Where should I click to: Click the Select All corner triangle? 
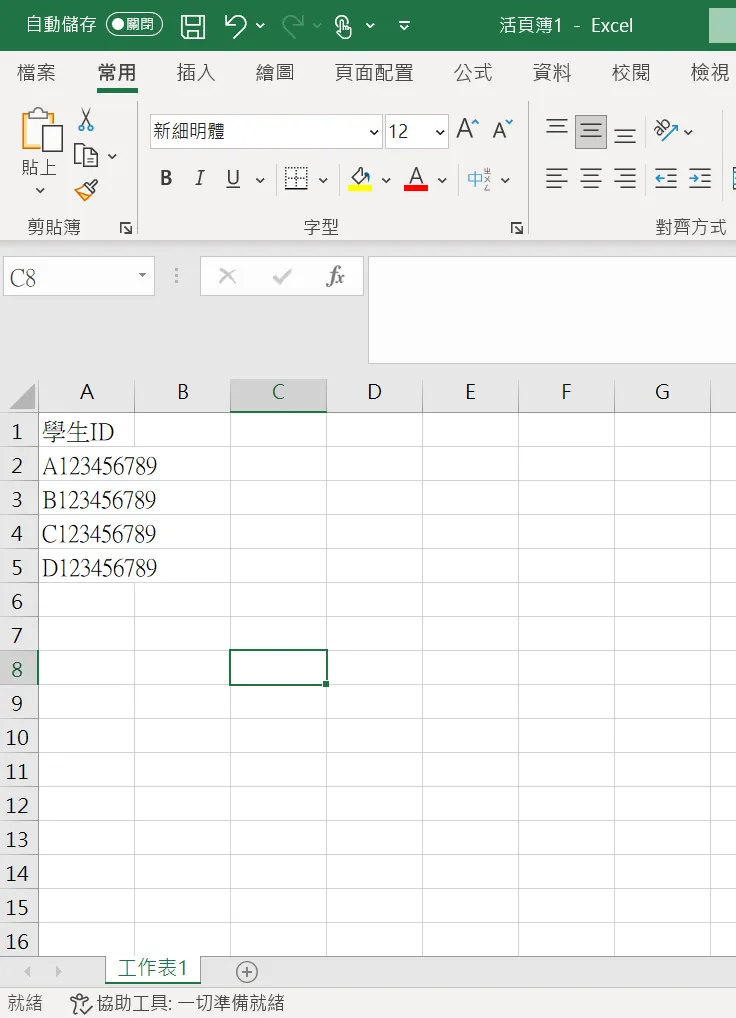coord(22,395)
